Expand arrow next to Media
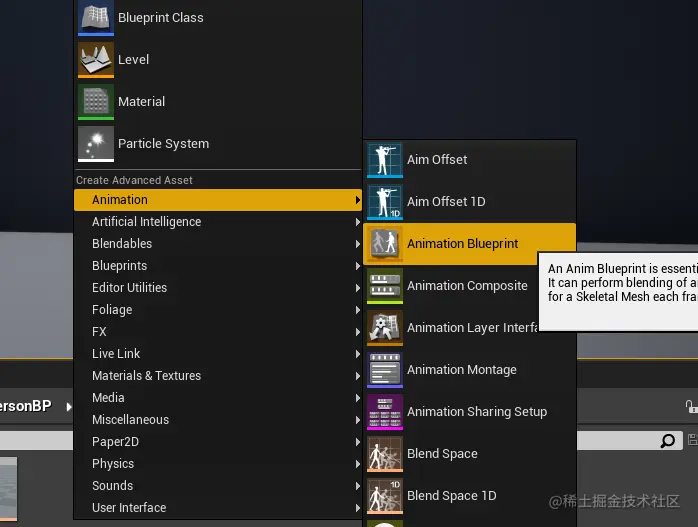Screen dimensions: 698x527 (357, 398)
